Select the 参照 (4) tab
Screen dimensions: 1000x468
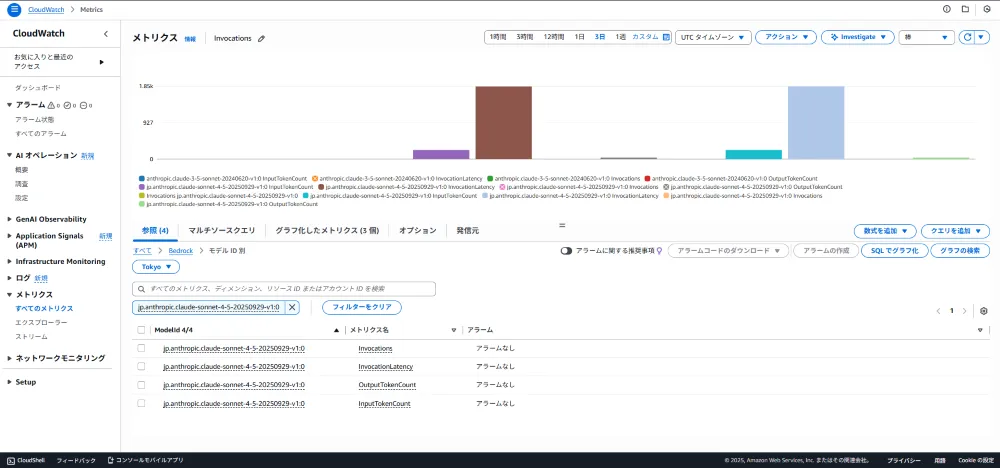pyautogui.click(x=155, y=231)
